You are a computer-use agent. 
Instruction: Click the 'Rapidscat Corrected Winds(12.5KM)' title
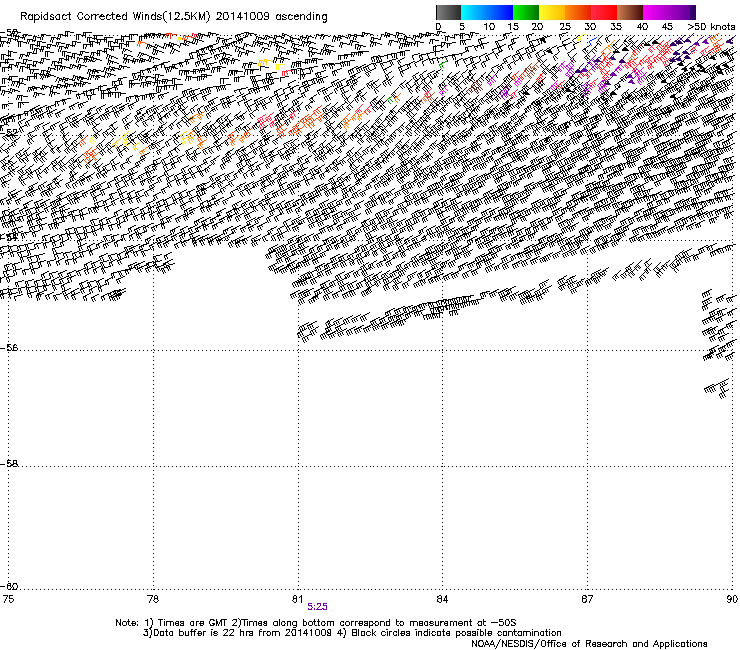tap(115, 17)
